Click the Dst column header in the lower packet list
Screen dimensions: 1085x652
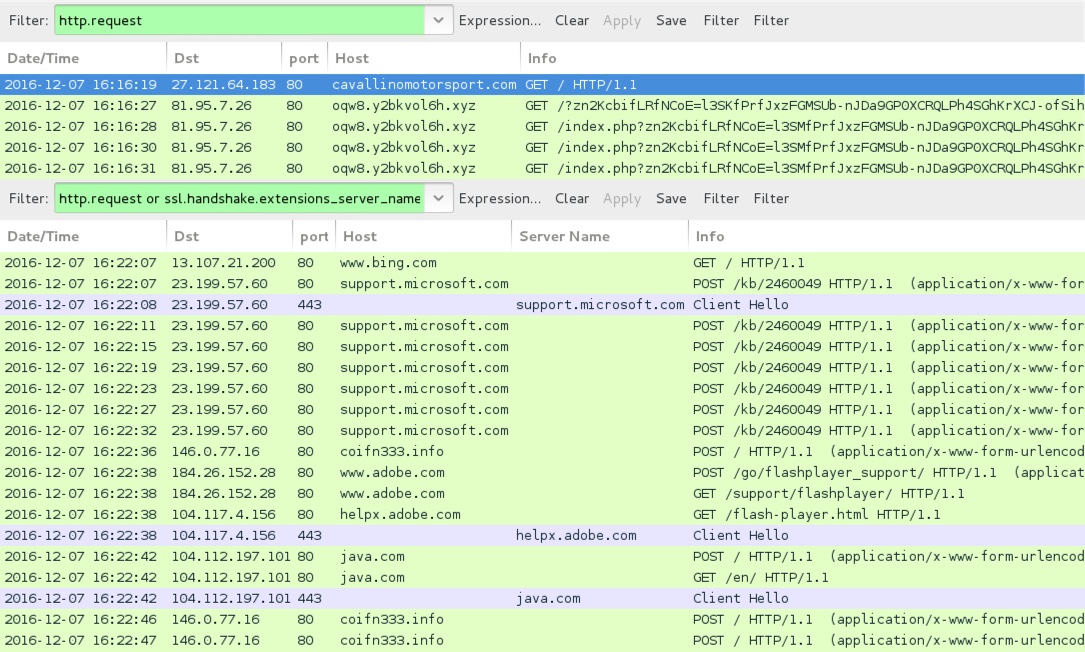(229, 236)
